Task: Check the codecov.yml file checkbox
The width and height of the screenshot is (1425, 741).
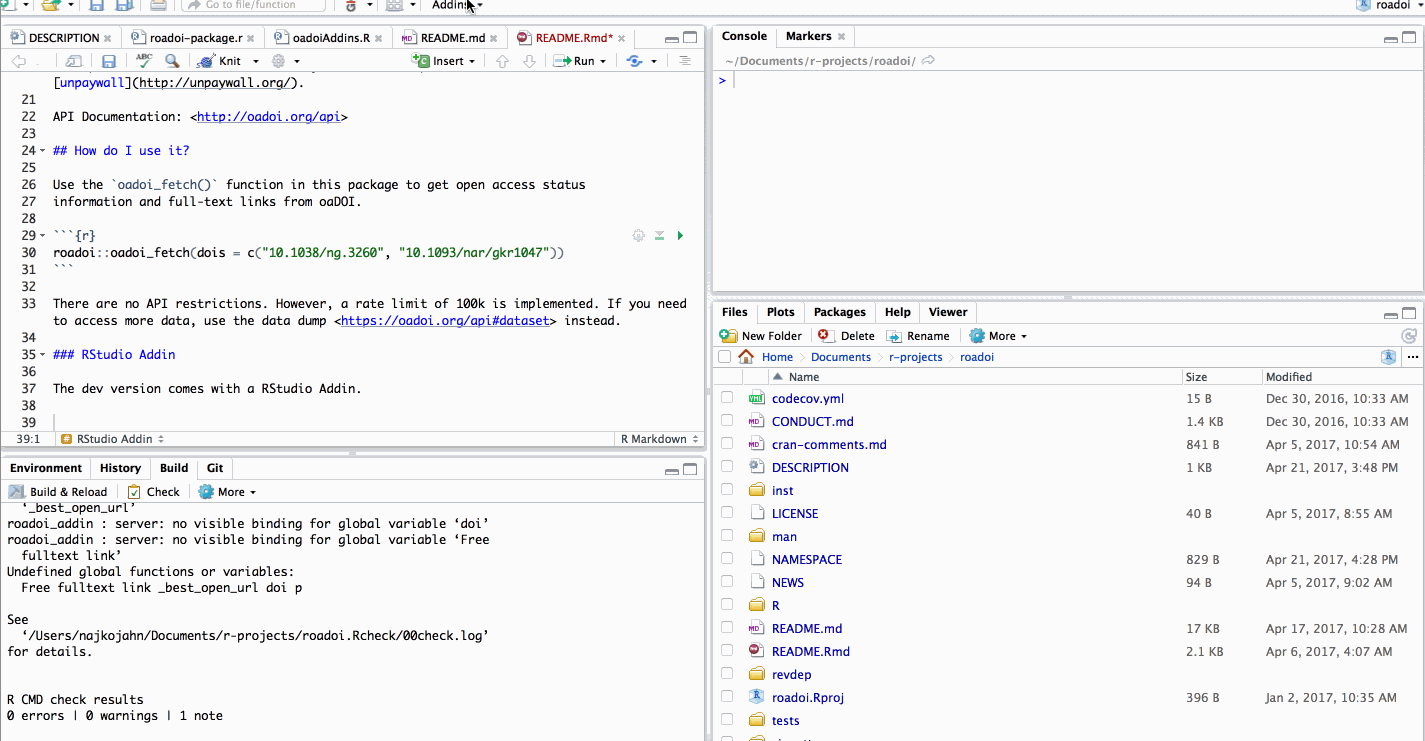Action: (727, 398)
